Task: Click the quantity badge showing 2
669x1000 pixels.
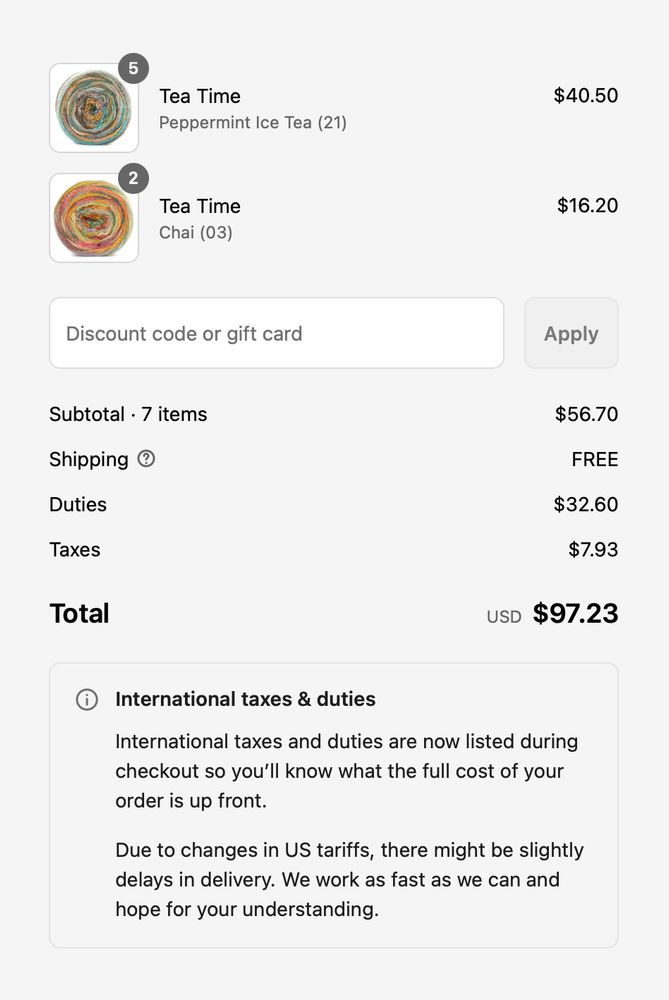Action: pyautogui.click(x=133, y=179)
